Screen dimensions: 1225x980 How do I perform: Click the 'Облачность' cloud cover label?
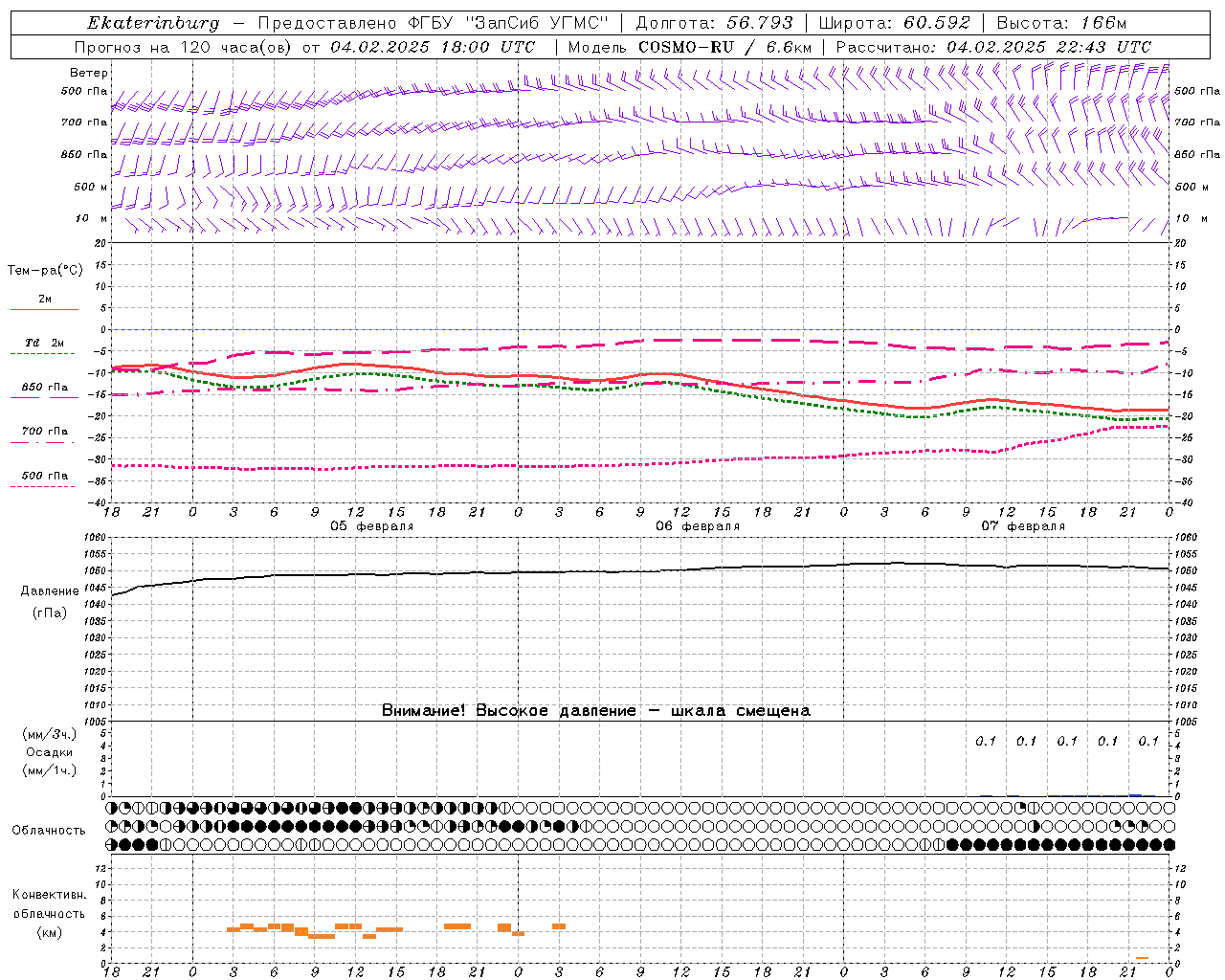49,831
